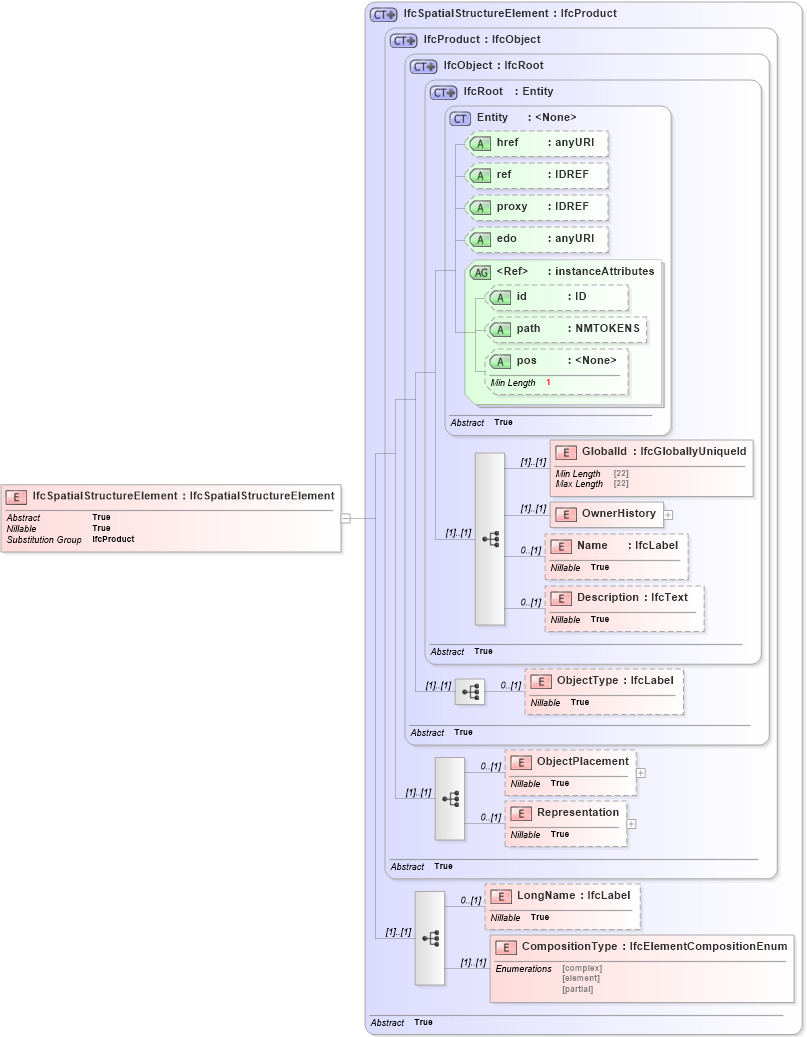Click the sequence icon beside ObjectType
The width and height of the screenshot is (807, 1037).
(469, 690)
